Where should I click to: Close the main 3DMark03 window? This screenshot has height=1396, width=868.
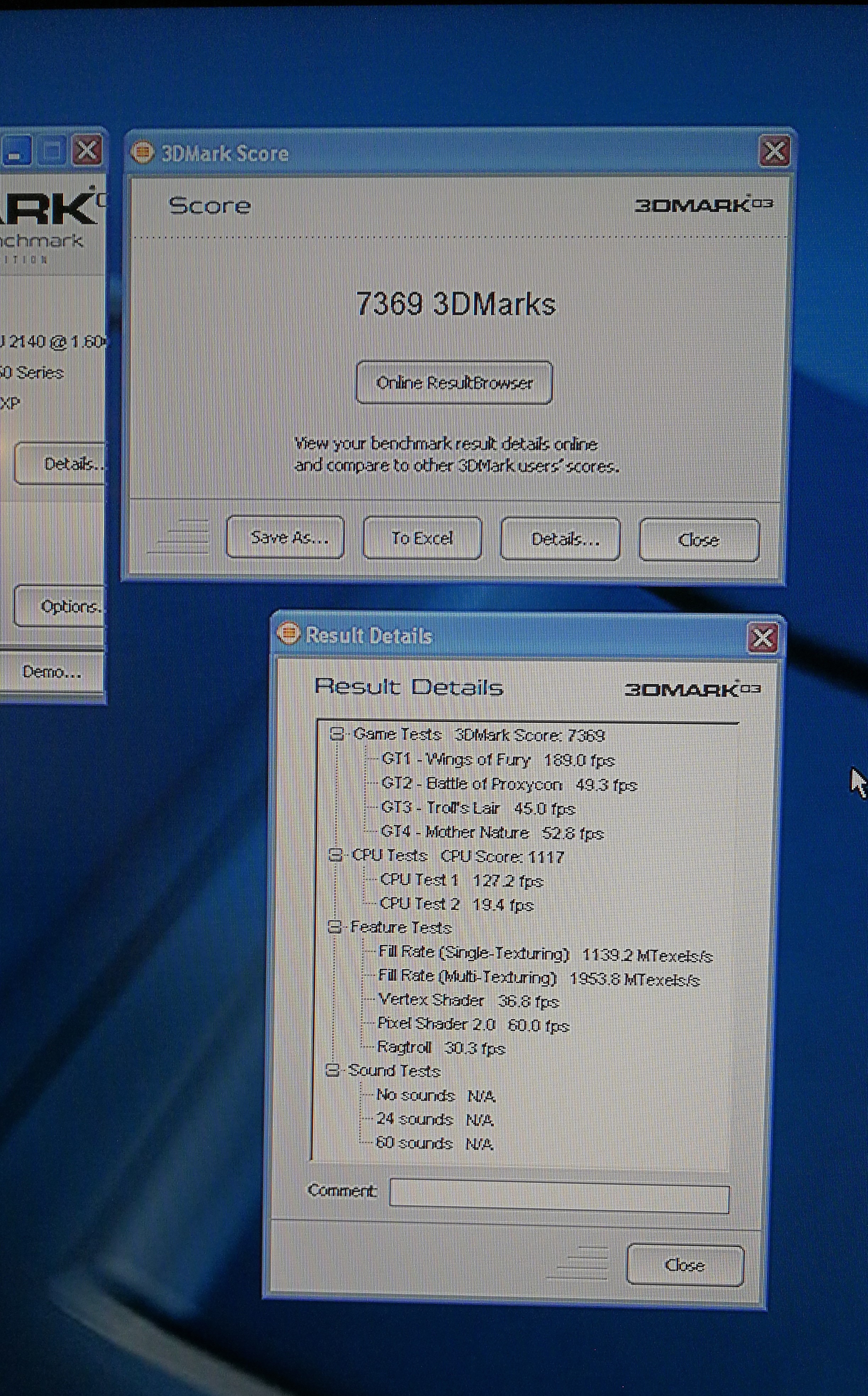coord(87,151)
